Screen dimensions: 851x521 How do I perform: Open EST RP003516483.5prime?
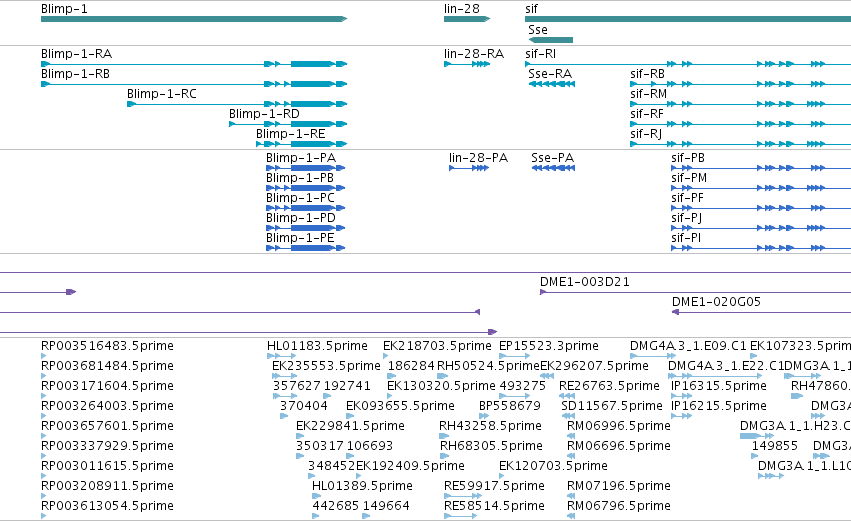point(107,346)
